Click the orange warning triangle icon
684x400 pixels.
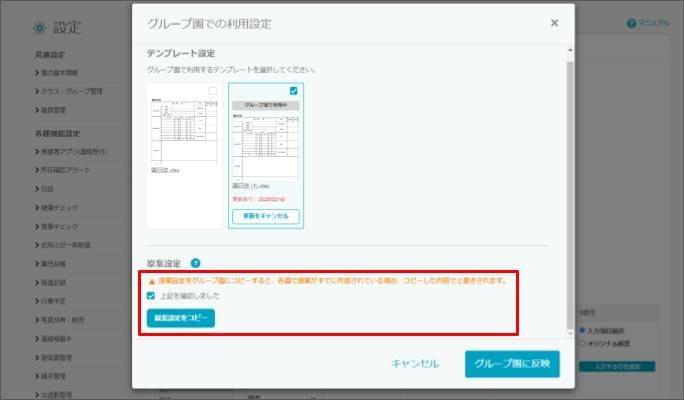point(152,281)
